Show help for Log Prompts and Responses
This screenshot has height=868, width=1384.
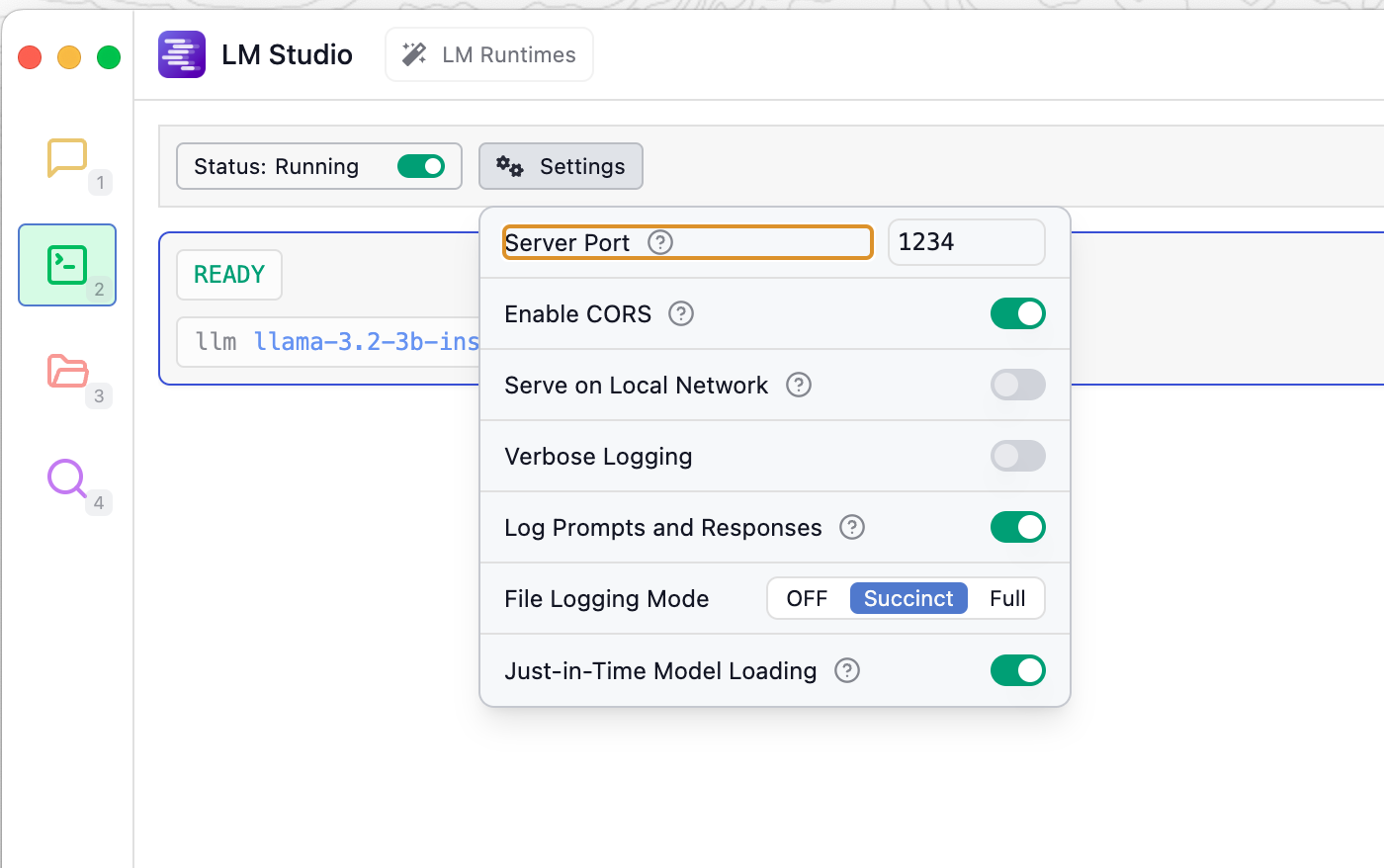852,527
